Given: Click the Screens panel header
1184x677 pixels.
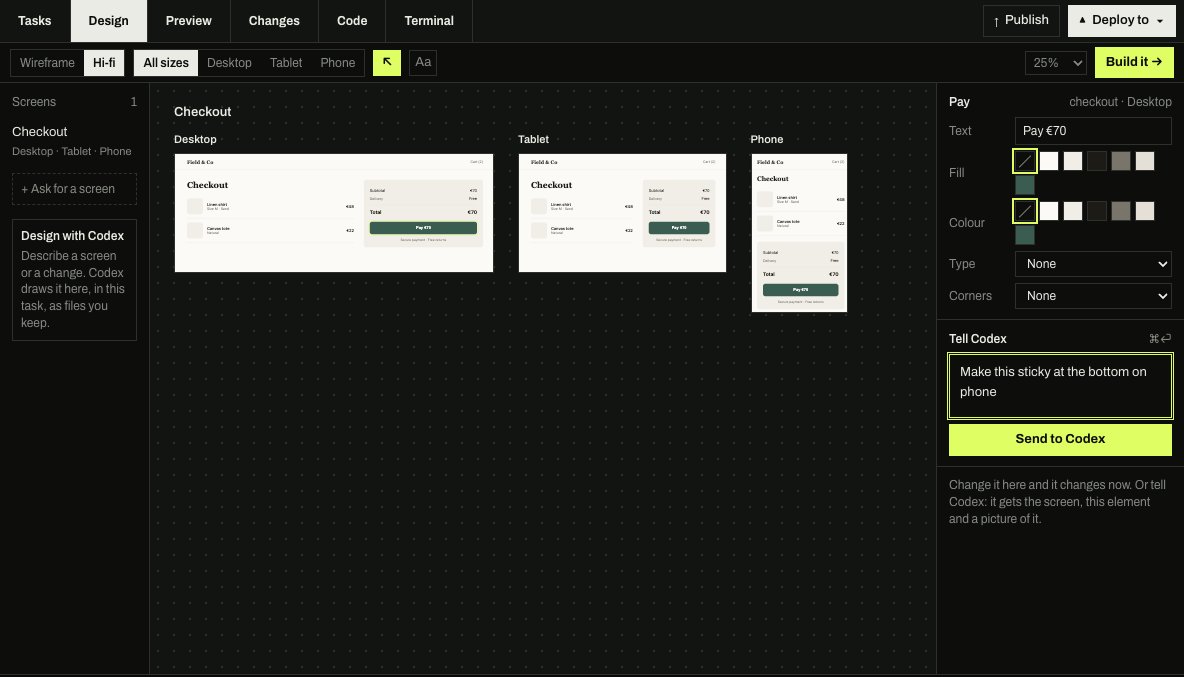Looking at the screenshot, I should coord(74,102).
